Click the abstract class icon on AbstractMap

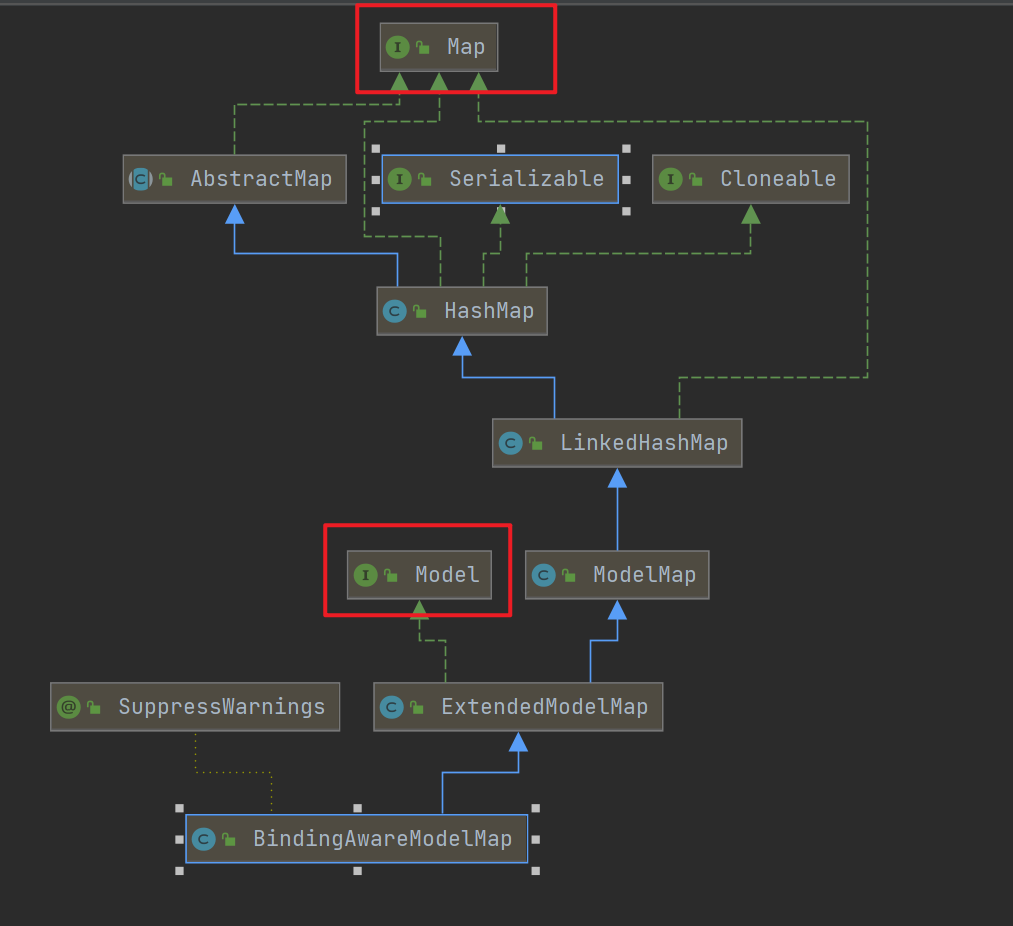[x=140, y=179]
